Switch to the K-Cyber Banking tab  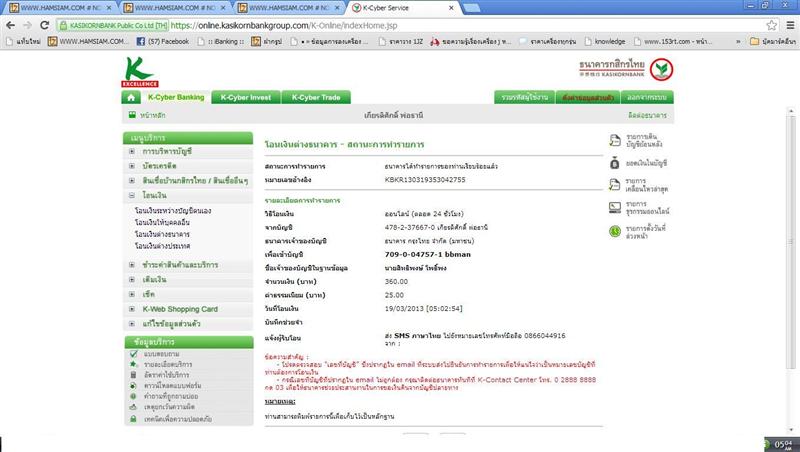click(x=176, y=97)
